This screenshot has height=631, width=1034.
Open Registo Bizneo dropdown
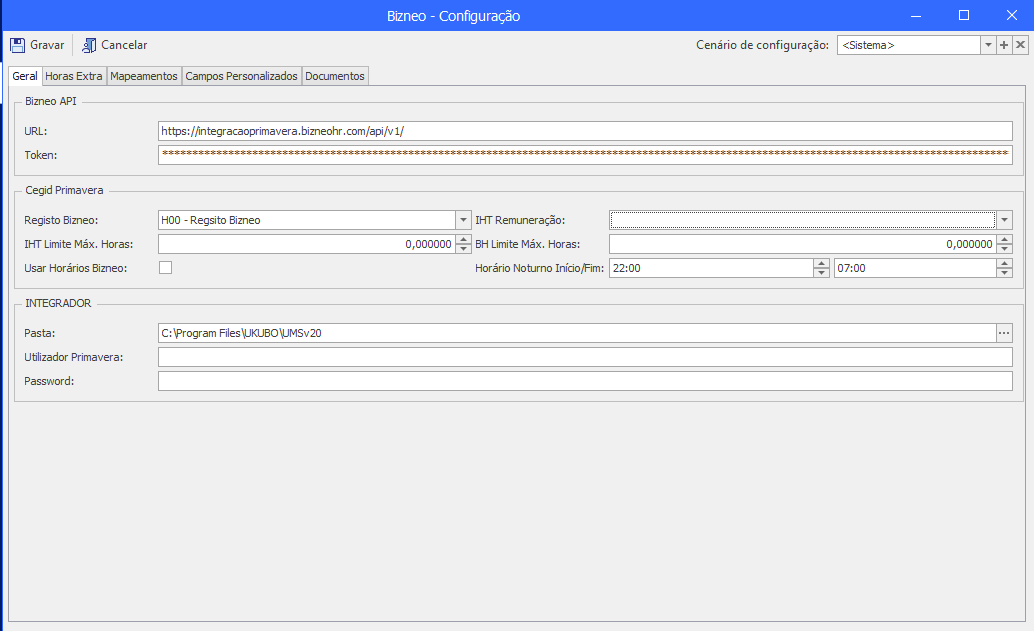click(463, 220)
